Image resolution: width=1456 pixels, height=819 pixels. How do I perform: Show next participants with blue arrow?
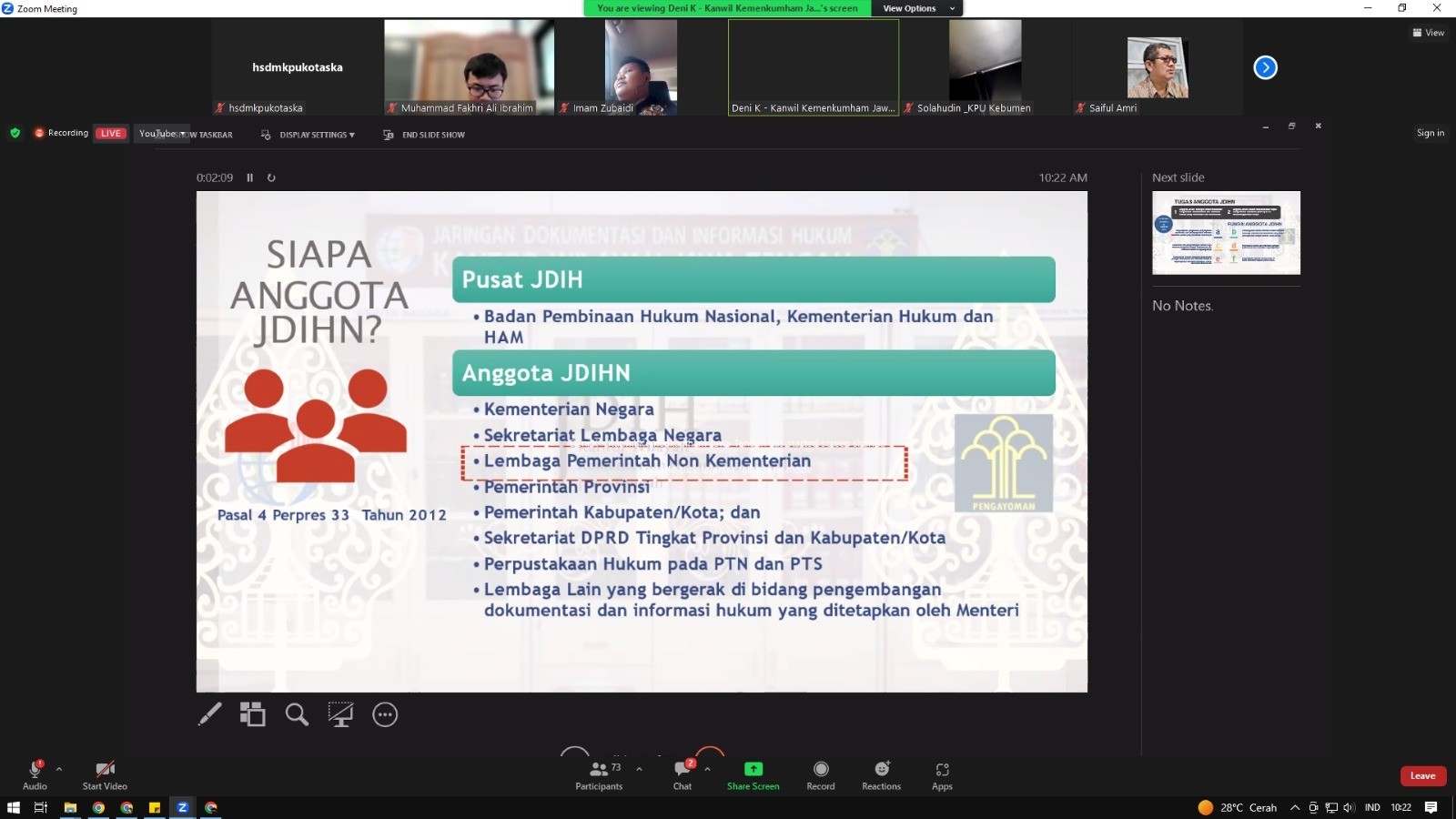point(1265,67)
